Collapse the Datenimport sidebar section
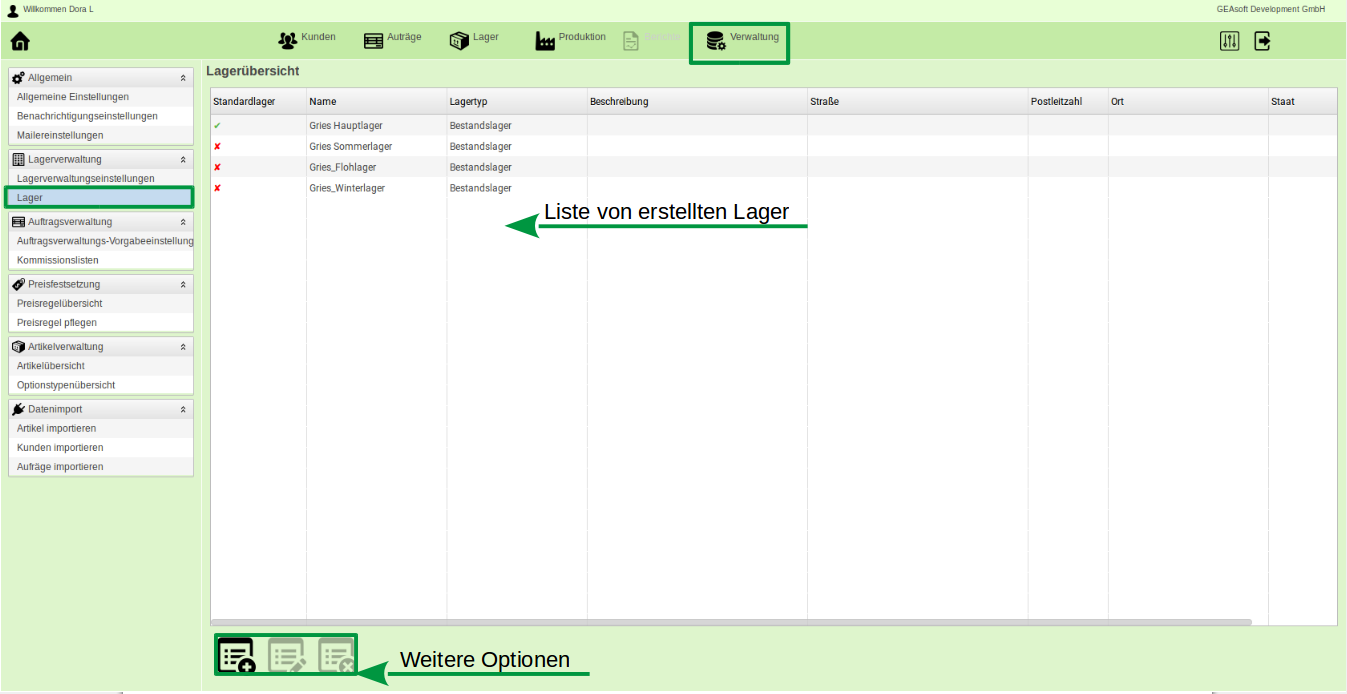The width and height of the screenshot is (1347, 694). click(182, 408)
